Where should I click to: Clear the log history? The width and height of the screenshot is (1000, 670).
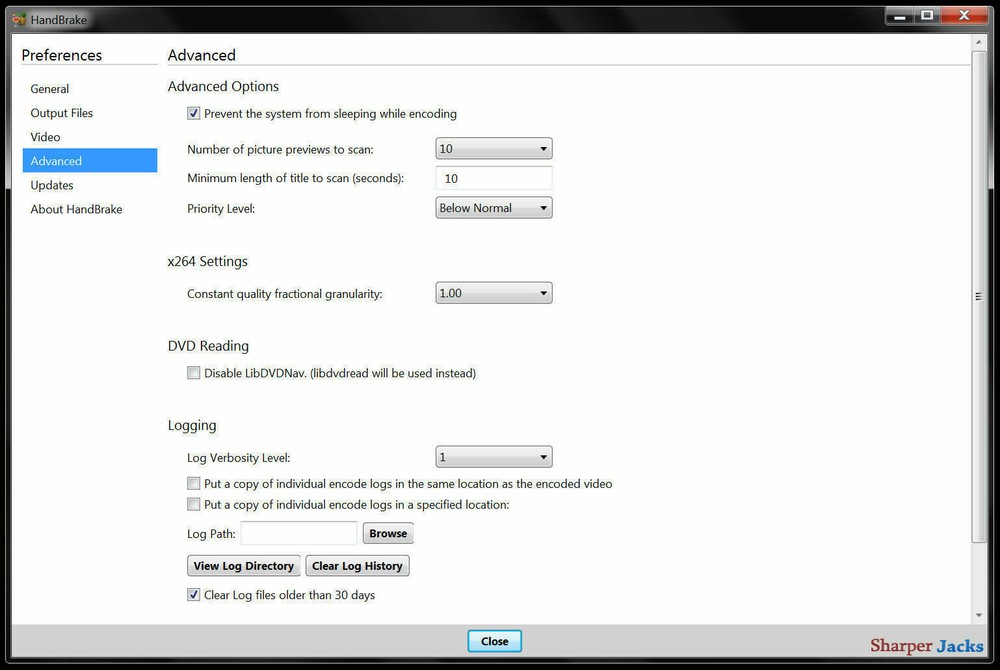[357, 565]
